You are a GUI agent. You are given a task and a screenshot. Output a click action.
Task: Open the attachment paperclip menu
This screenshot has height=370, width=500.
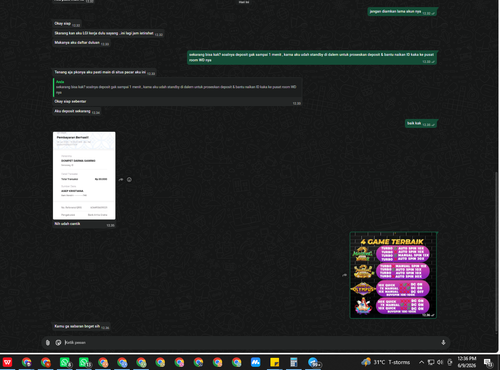[48, 342]
